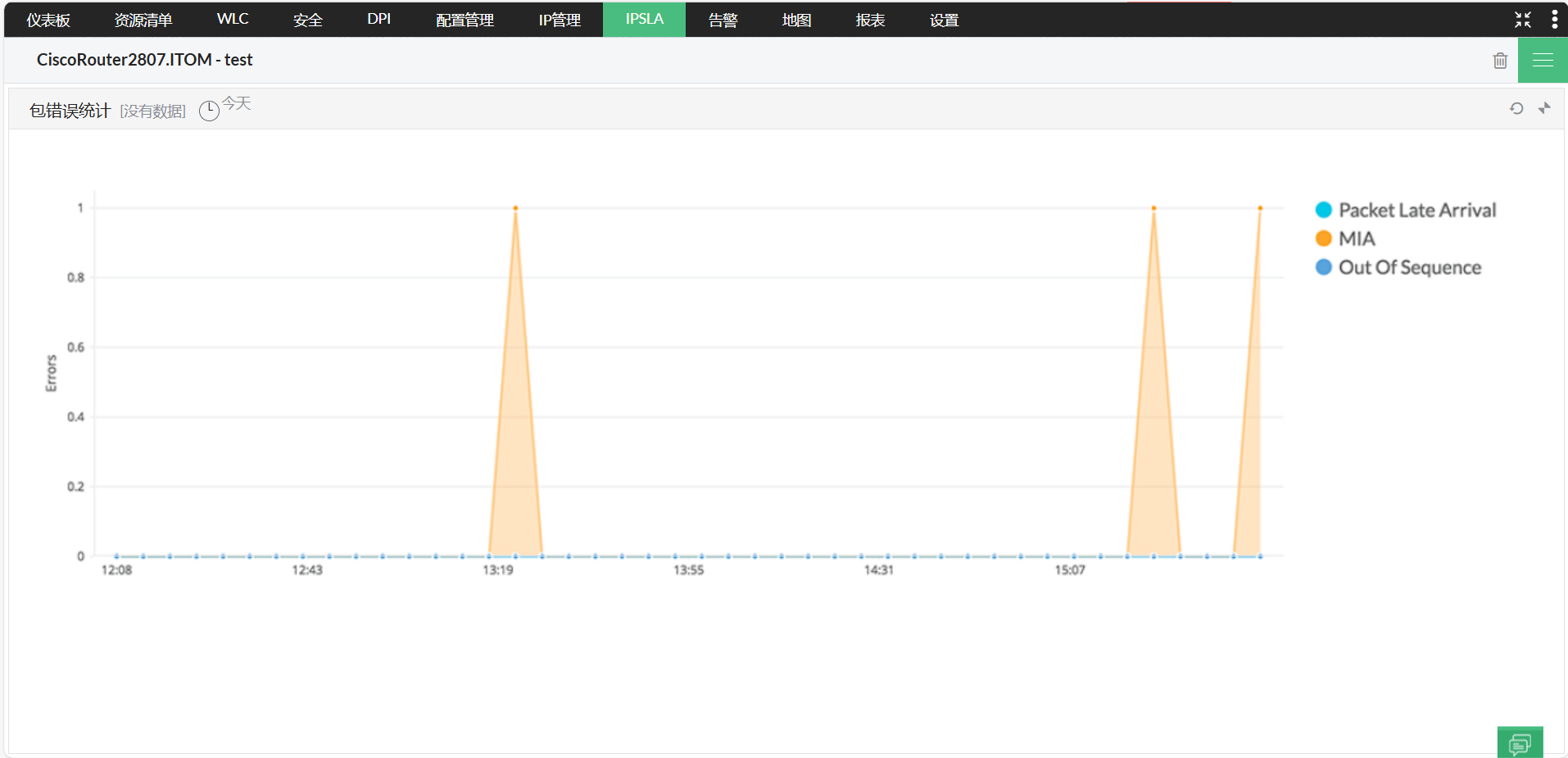Image resolution: width=1568 pixels, height=758 pixels.
Task: Open the 资源清单 inventory tab
Action: [143, 20]
